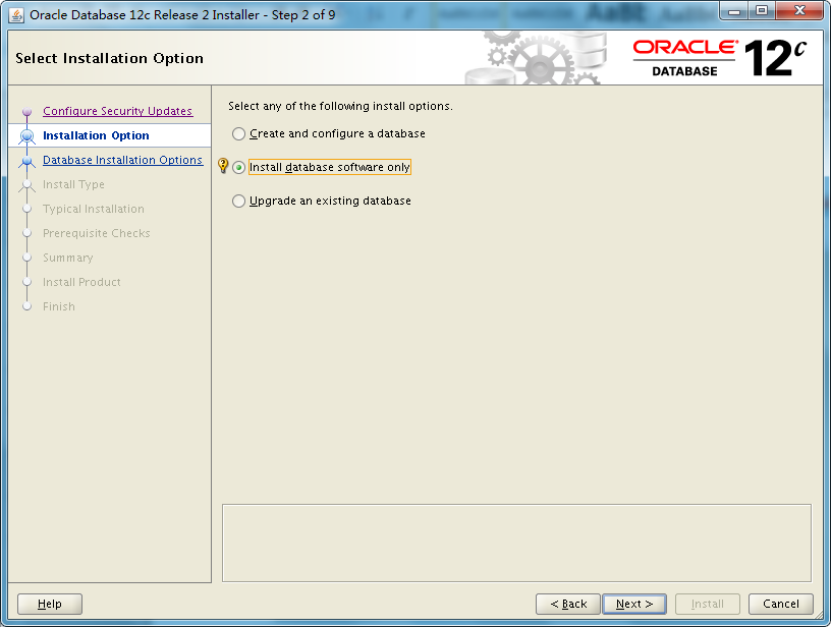Go to Configure Security Updates step
Screen dimensions: 831x627
(117, 111)
